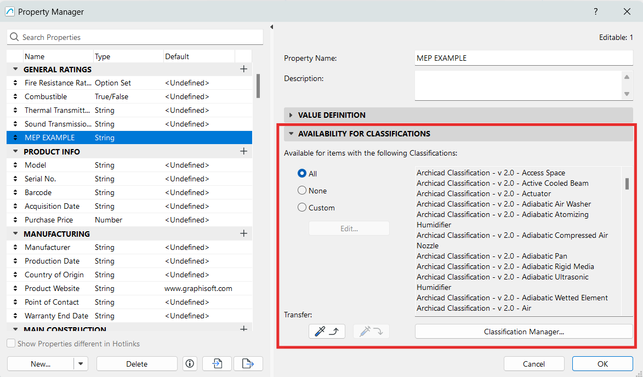
Task: Click drag handle of Manufacturer row
Action: pyautogui.click(x=15, y=247)
